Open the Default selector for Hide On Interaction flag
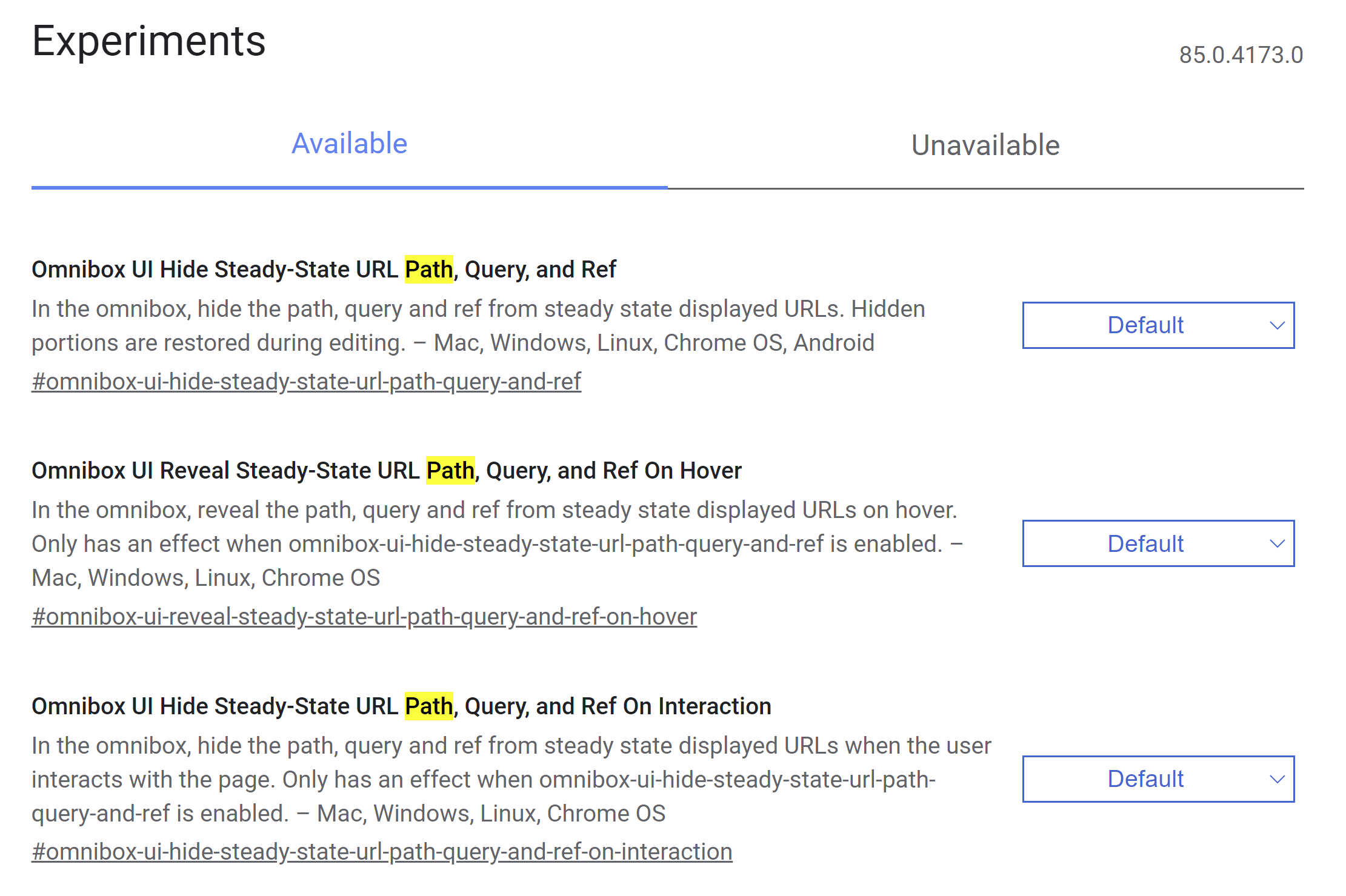Image resolution: width=1346 pixels, height=896 pixels. click(x=1158, y=779)
